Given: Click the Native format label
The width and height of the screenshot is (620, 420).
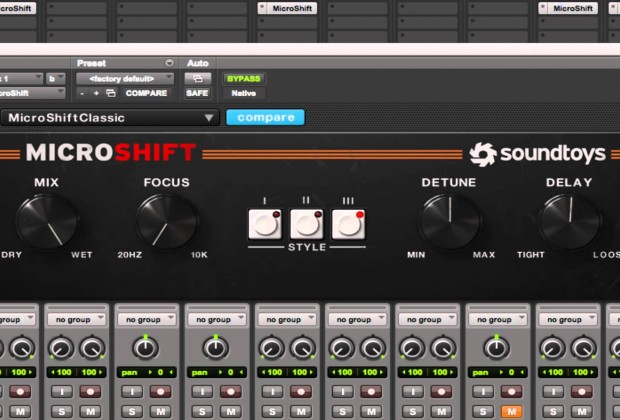Looking at the screenshot, I should point(244,93).
